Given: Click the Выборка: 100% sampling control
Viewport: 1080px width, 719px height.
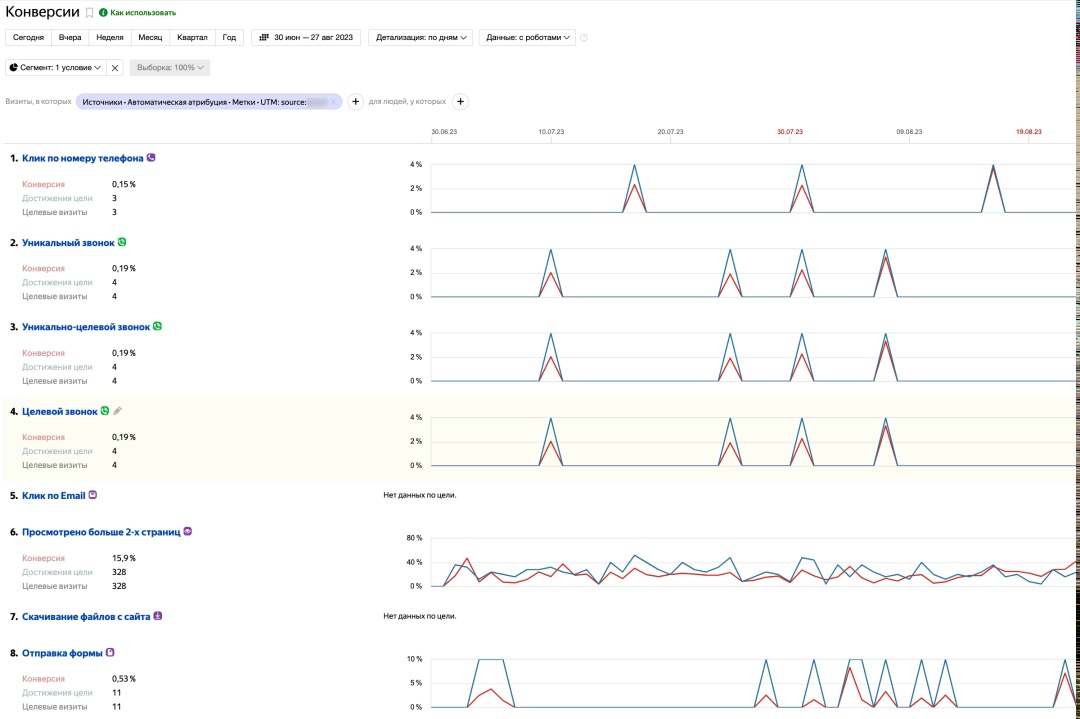Looking at the screenshot, I should [x=169, y=68].
